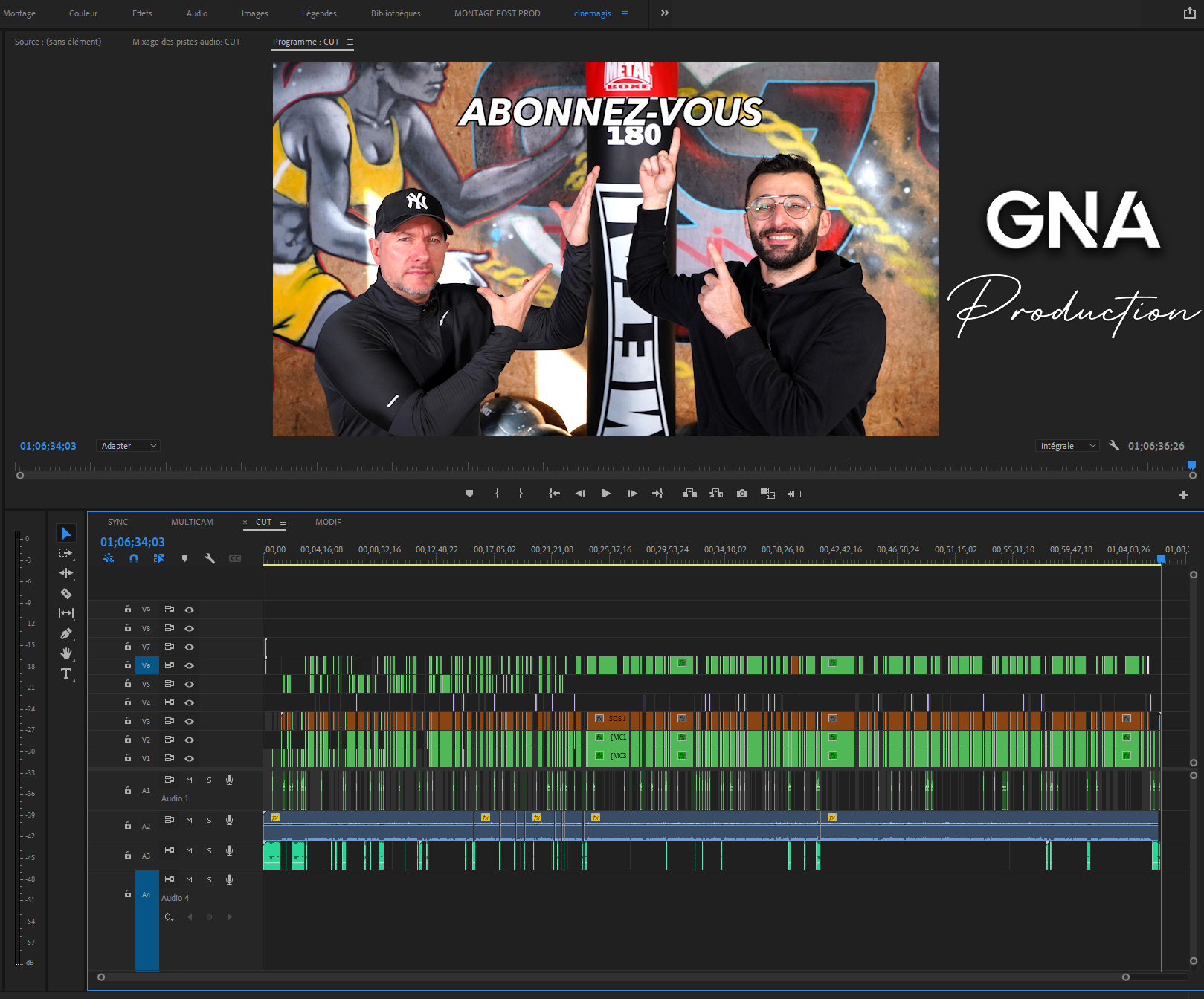Select the Selection arrow tool
This screenshot has width=1204, height=999.
tap(66, 533)
